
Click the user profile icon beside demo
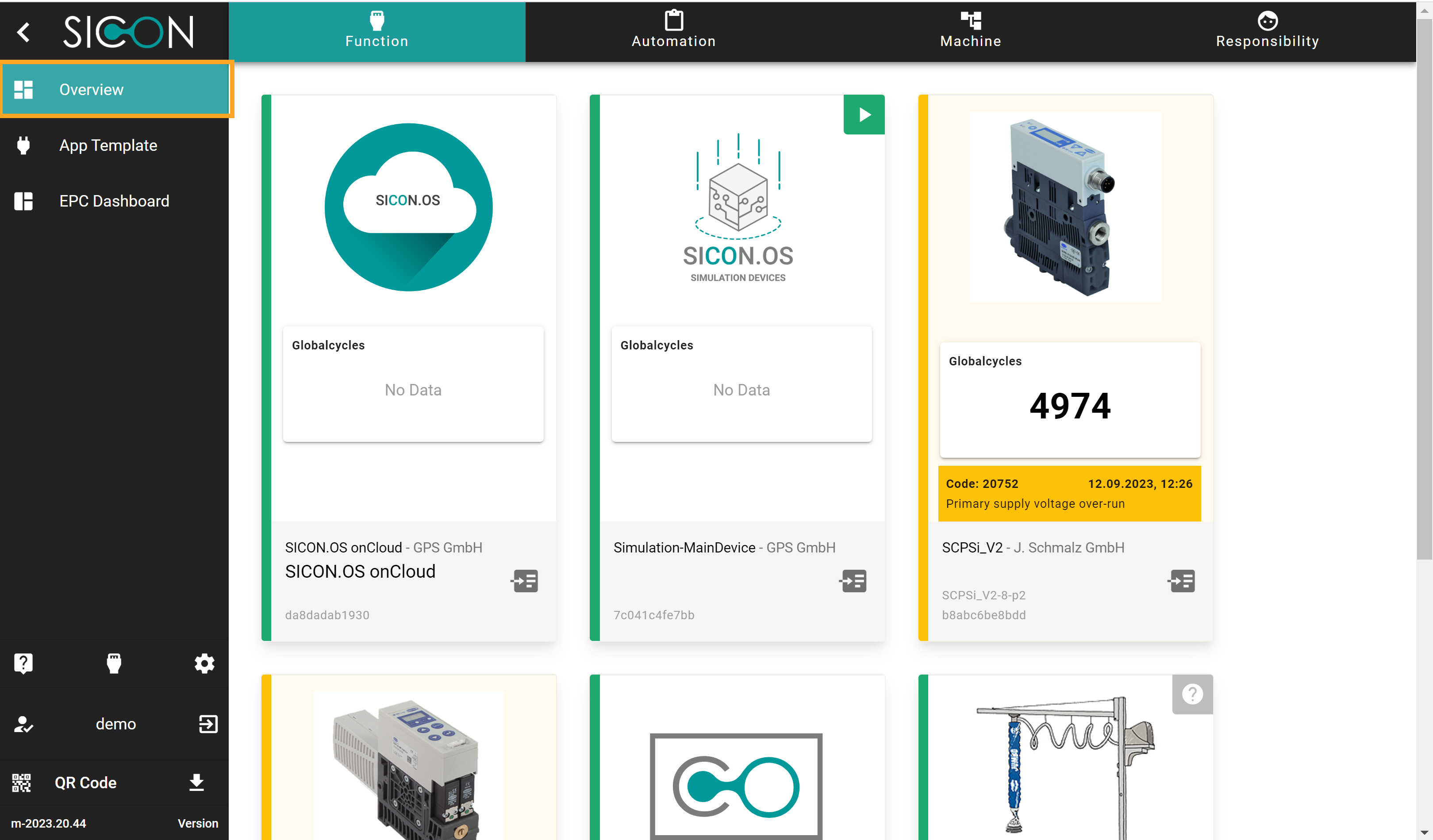(x=23, y=724)
